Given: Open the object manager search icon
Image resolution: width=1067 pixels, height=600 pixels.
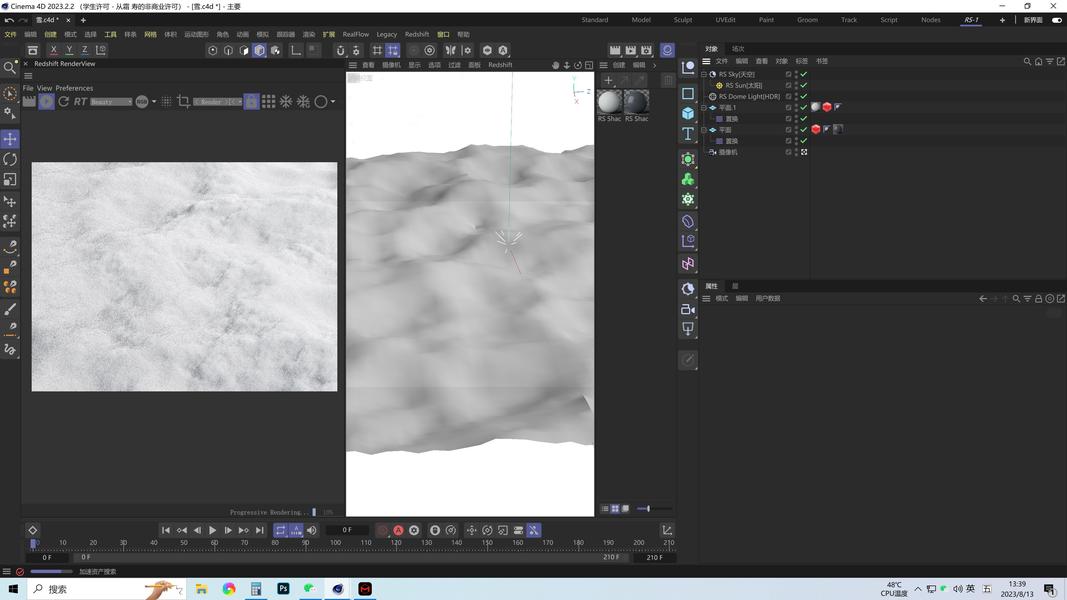Looking at the screenshot, I should tap(1027, 61).
